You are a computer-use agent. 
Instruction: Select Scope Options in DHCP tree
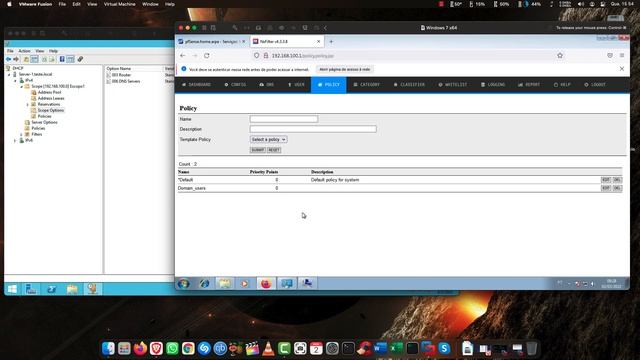pyautogui.click(x=51, y=110)
